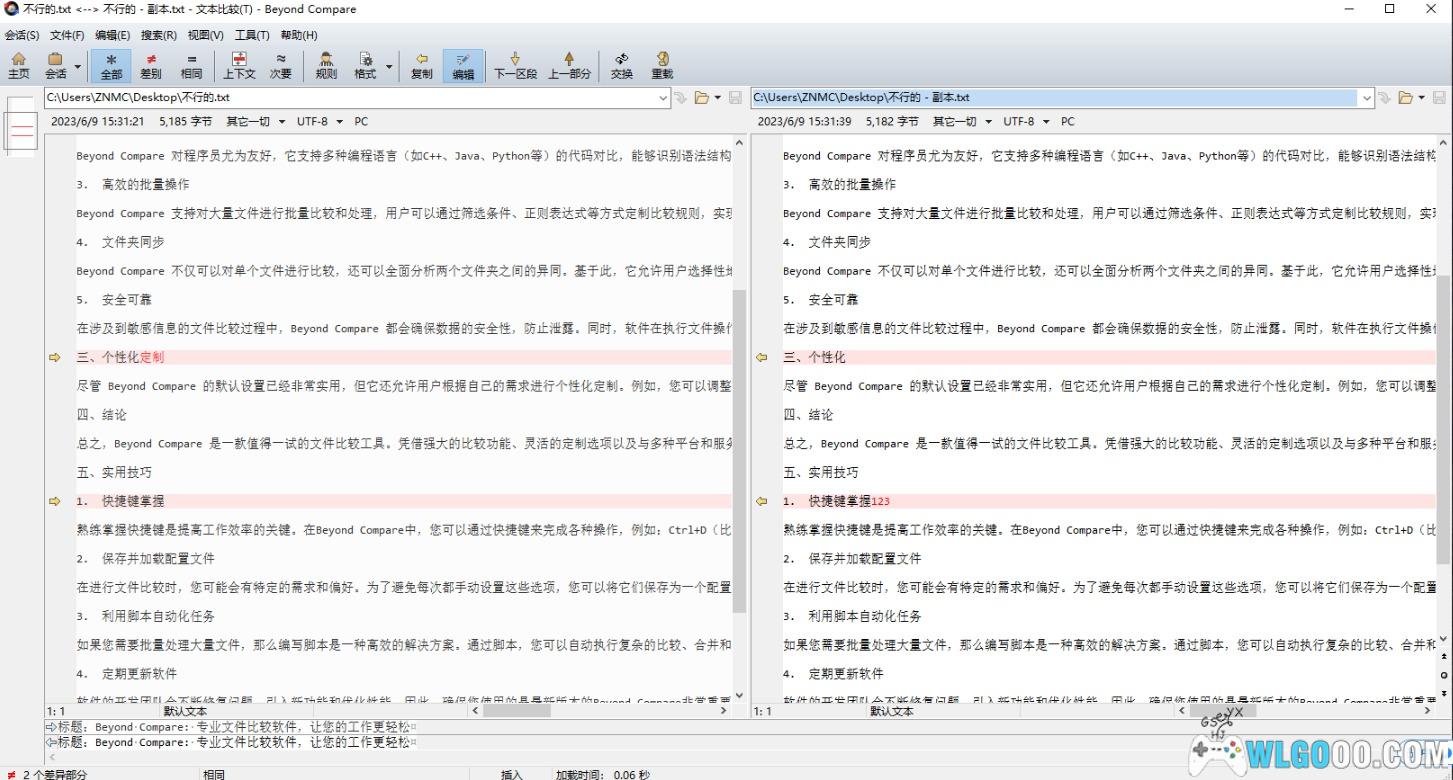
Task: Click the 规则 (Rules) toolbar icon
Action: (326, 65)
